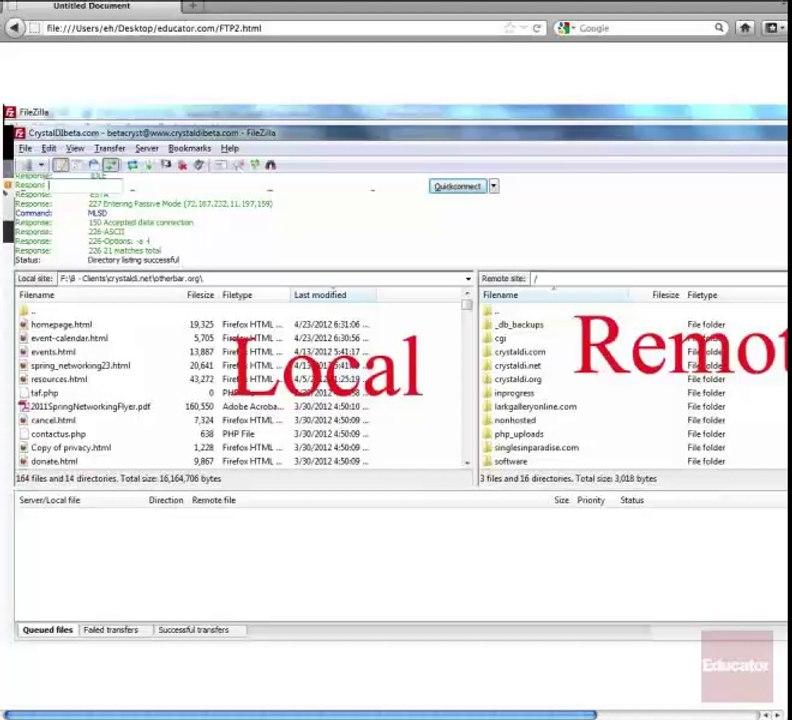Open the Server menu

pyautogui.click(x=147, y=149)
